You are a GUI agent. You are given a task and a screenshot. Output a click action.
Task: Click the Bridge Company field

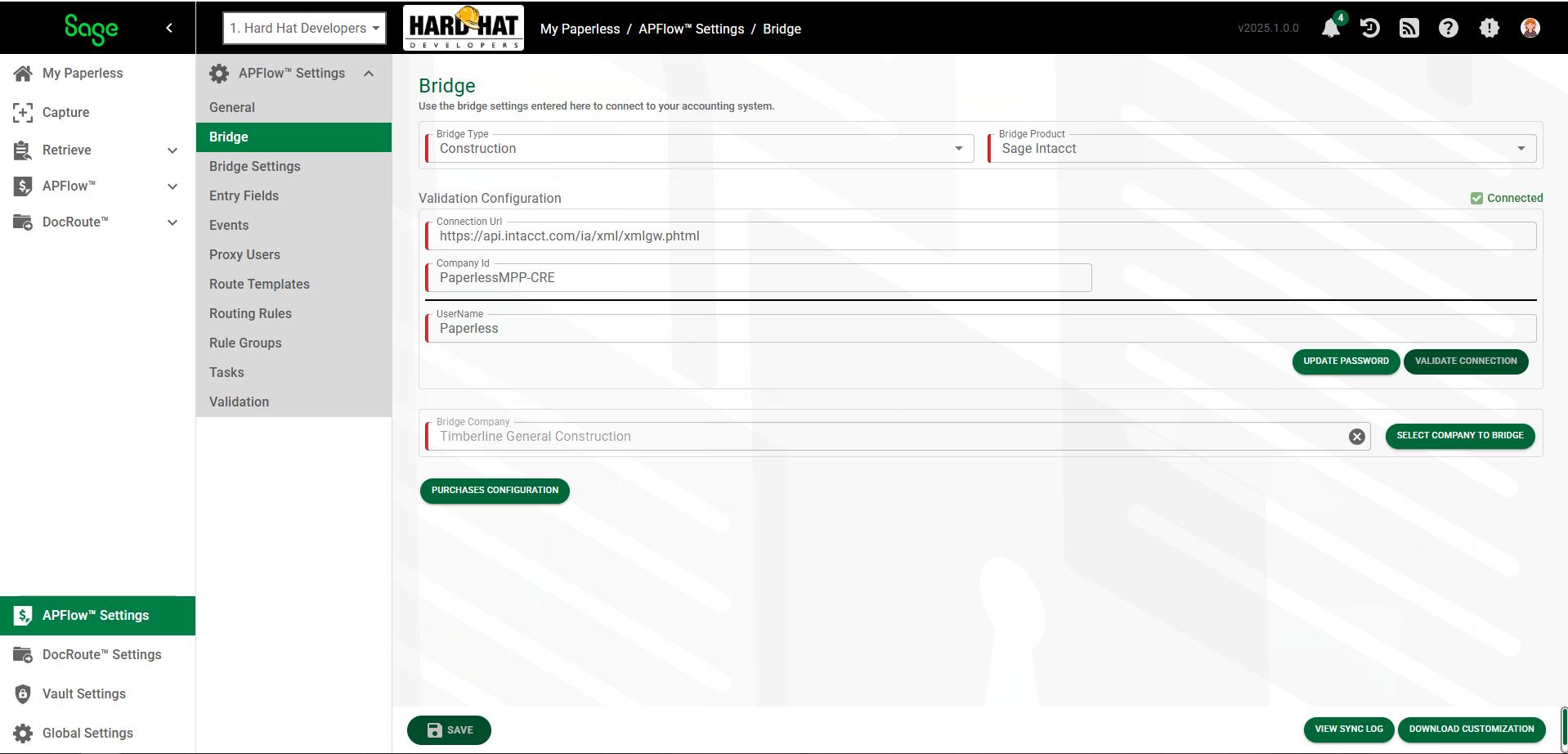(x=898, y=436)
